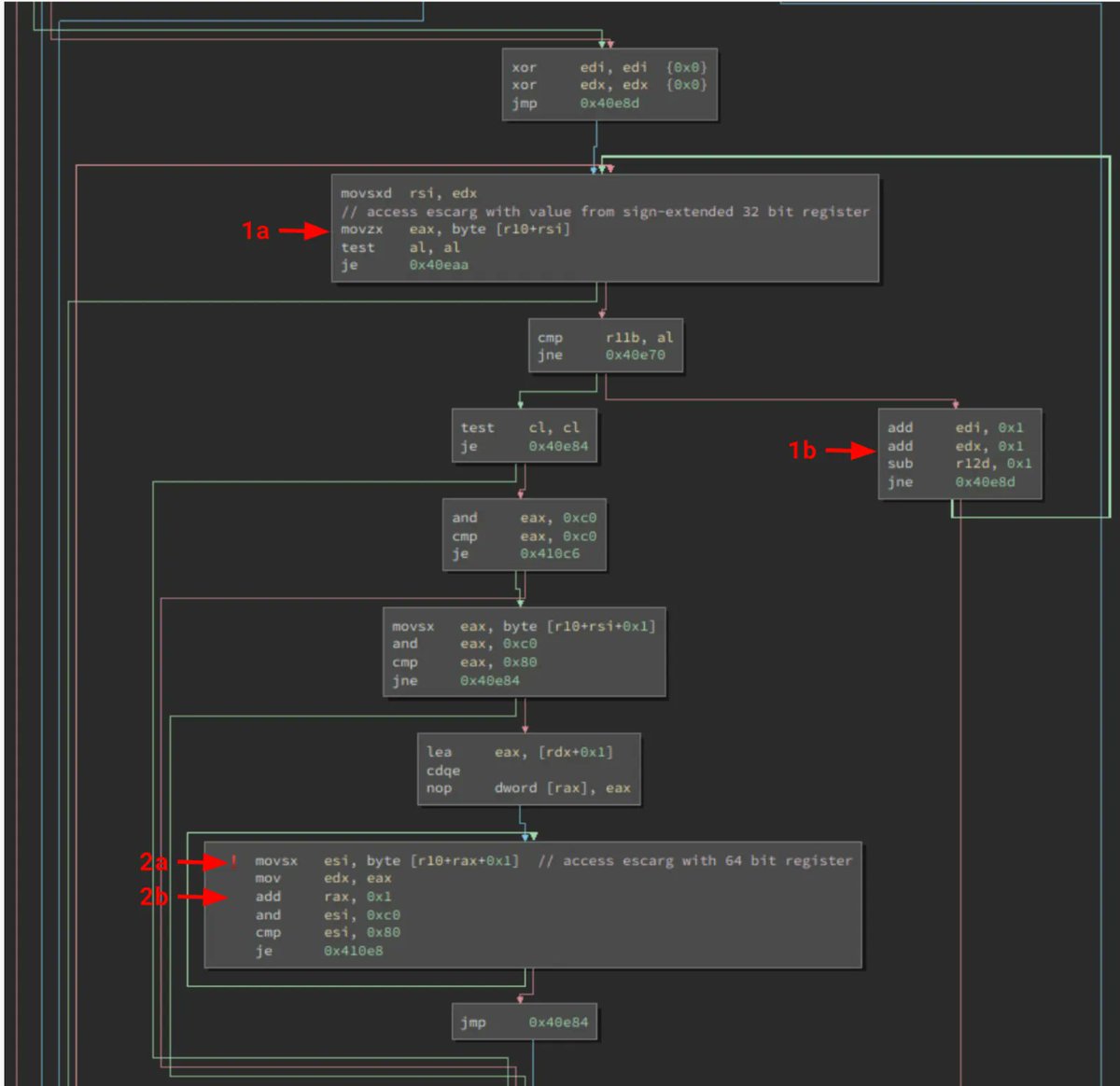Select the 'test cl, cl' instruction
This screenshot has height=1086, width=1120.
click(x=520, y=428)
